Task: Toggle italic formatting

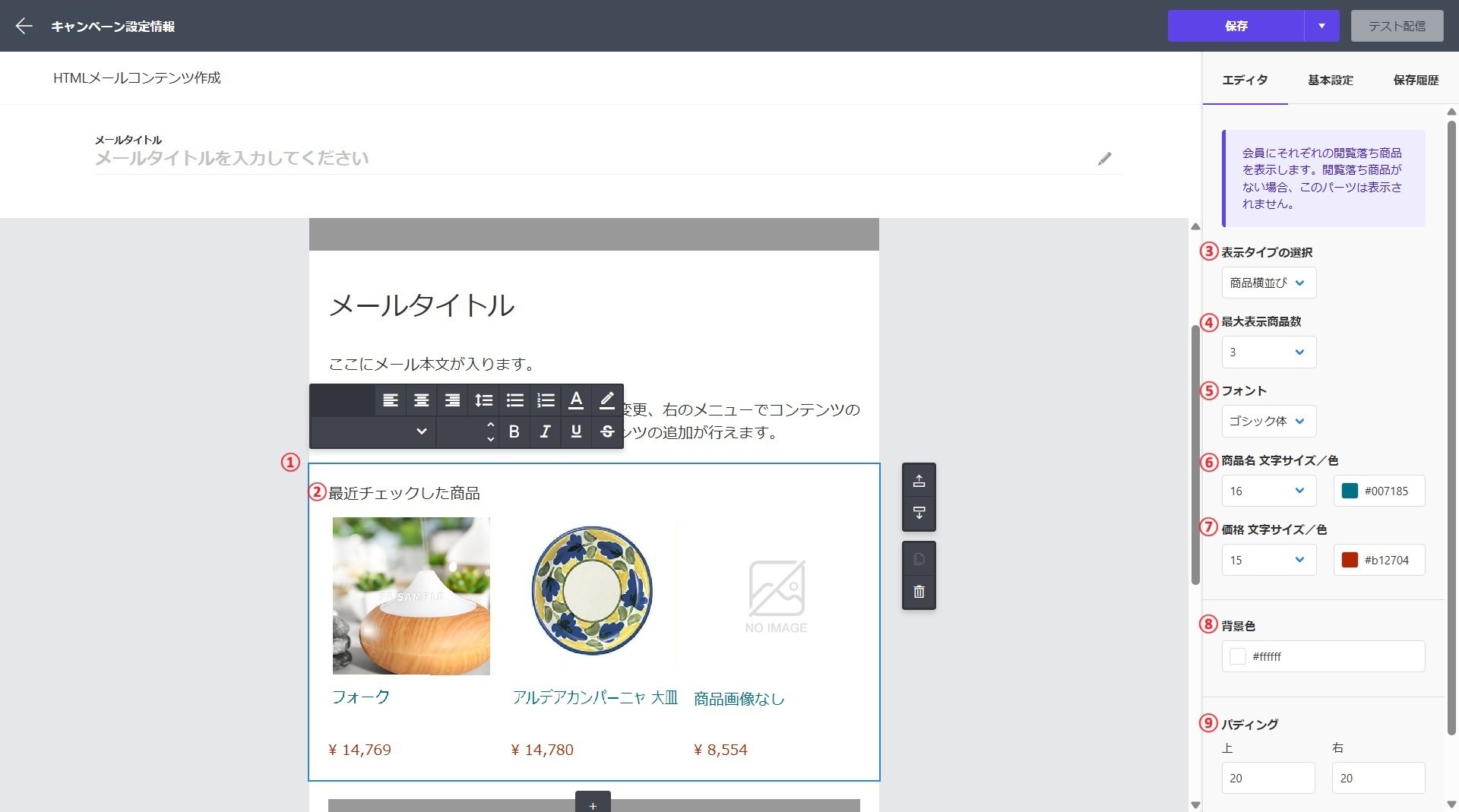Action: click(x=546, y=431)
